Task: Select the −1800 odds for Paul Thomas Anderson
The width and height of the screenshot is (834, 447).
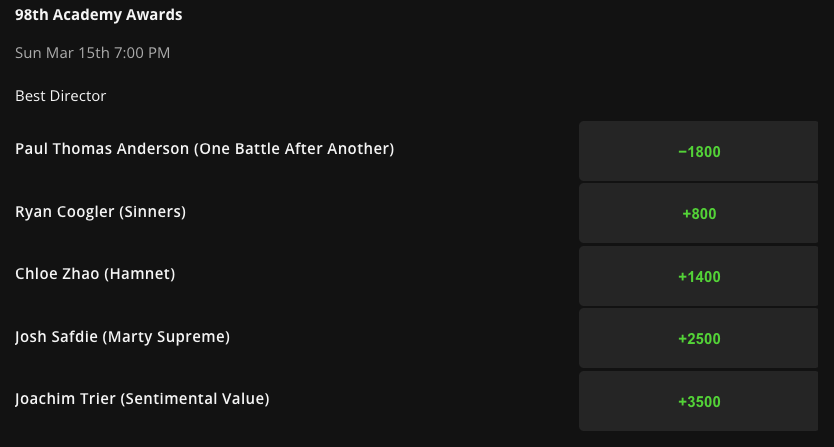Action: (x=698, y=151)
